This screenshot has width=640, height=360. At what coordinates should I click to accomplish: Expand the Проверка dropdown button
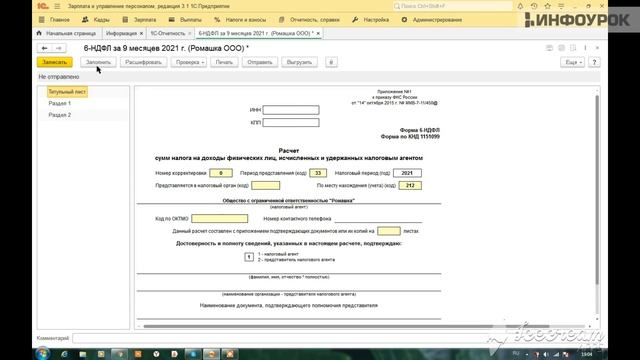point(189,62)
